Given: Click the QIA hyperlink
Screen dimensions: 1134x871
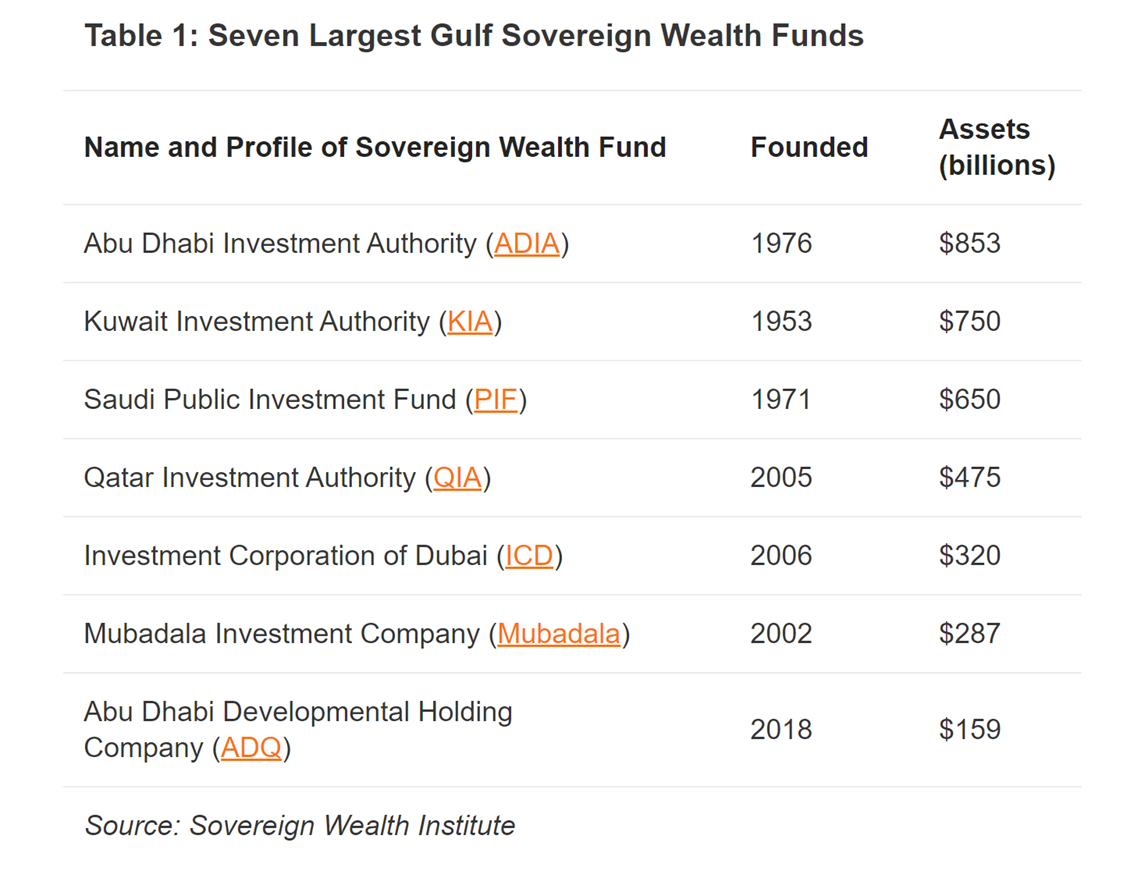Looking at the screenshot, I should point(457,478).
